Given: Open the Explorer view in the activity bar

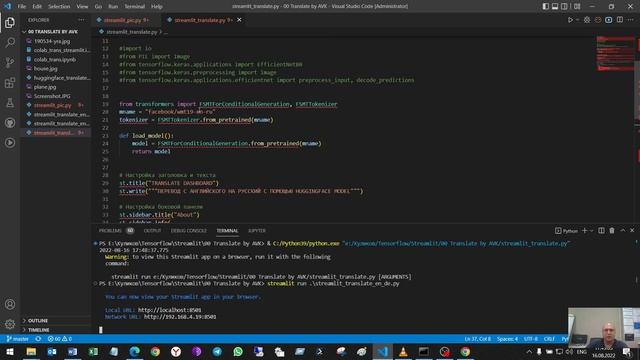Looking at the screenshot, I should [10, 22].
